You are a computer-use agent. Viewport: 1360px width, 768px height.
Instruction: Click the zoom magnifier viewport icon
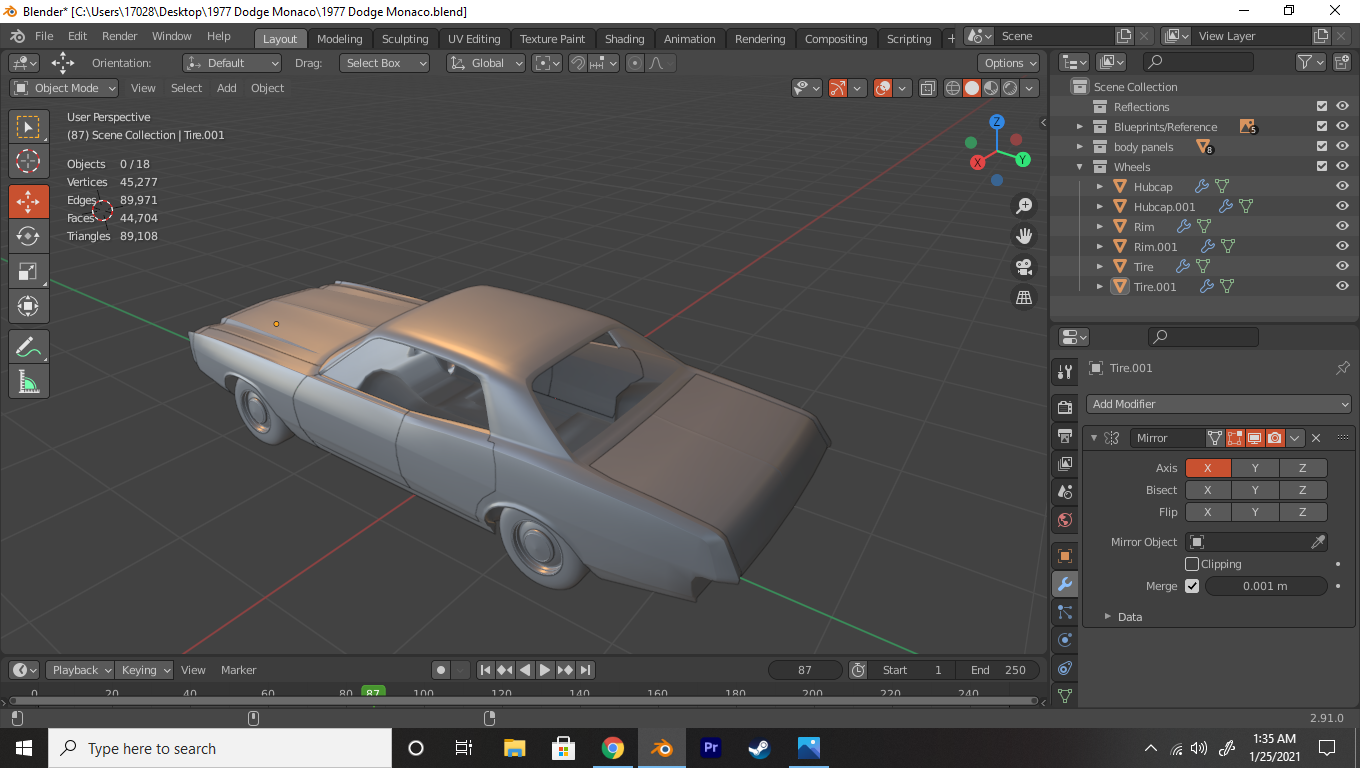[x=1023, y=206]
